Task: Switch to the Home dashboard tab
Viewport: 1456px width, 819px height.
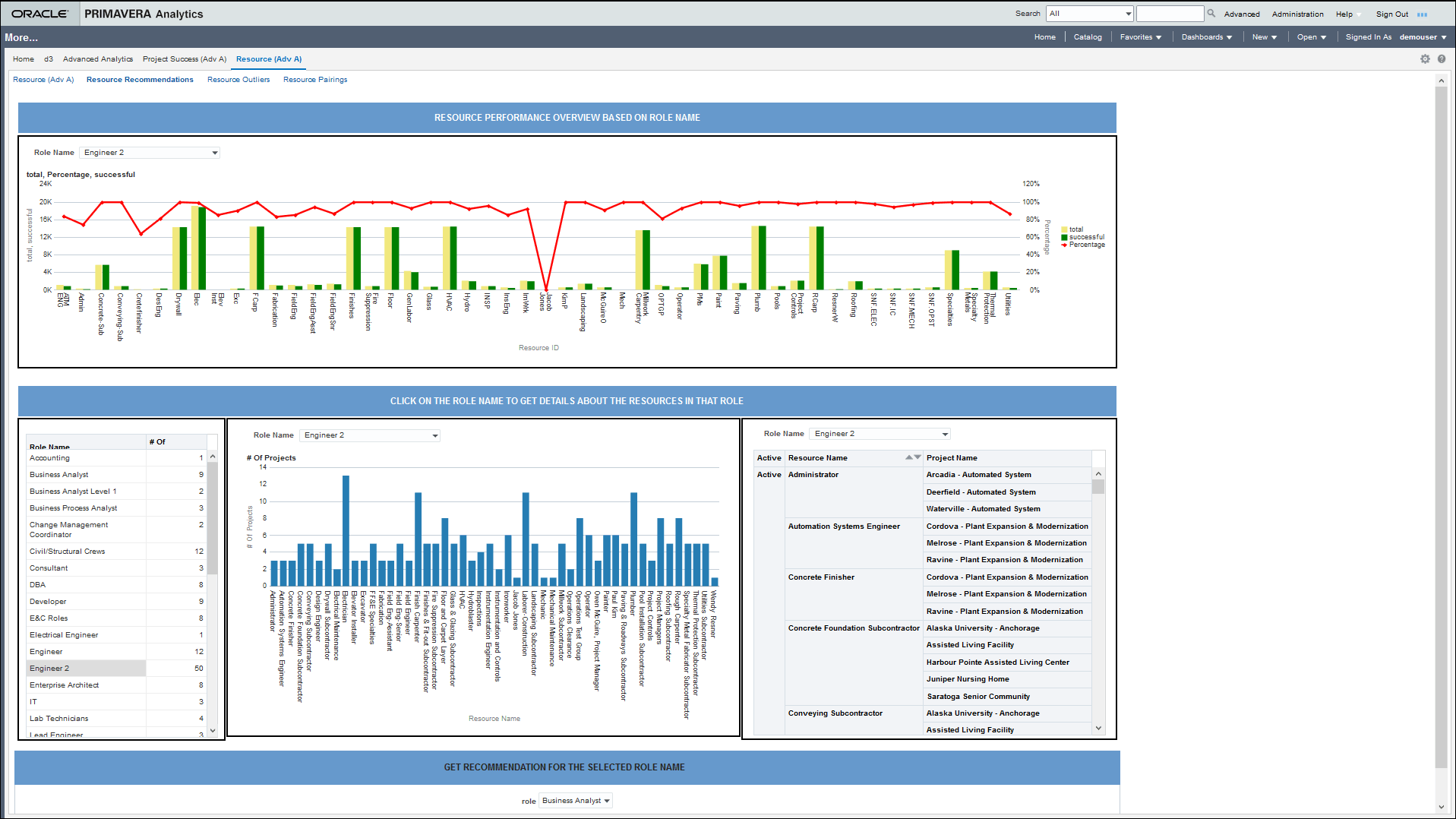Action: coord(24,59)
